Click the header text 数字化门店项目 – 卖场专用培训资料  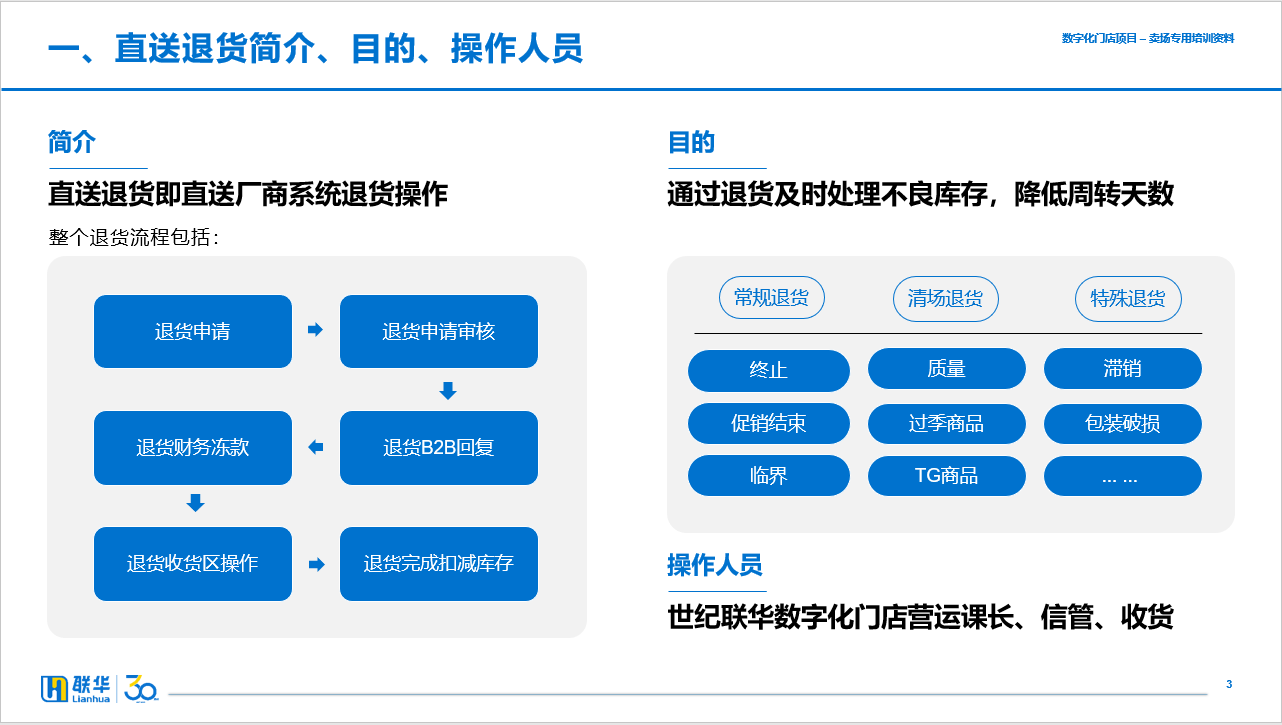tap(1148, 38)
